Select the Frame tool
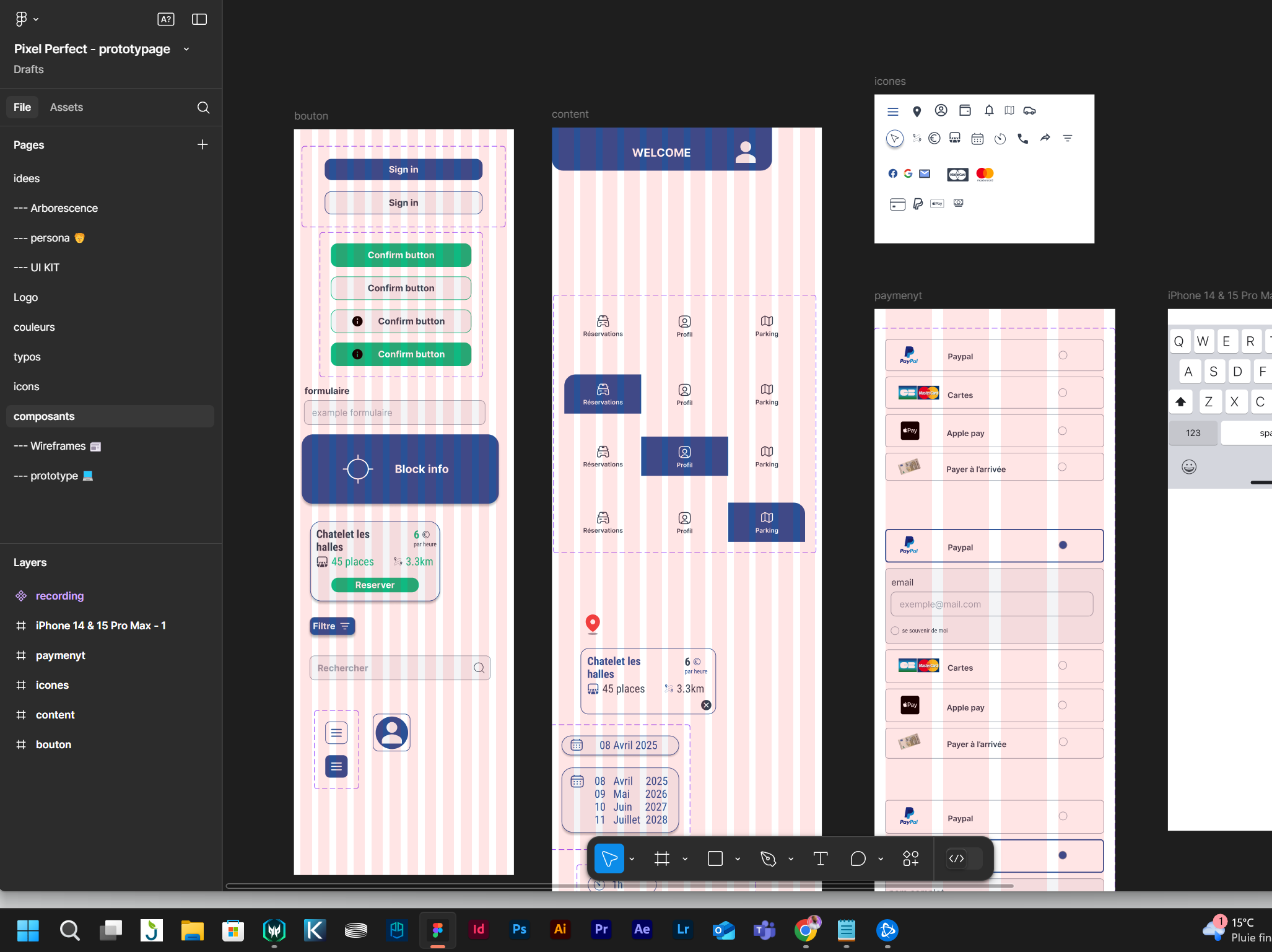The width and height of the screenshot is (1272, 952). tap(662, 858)
